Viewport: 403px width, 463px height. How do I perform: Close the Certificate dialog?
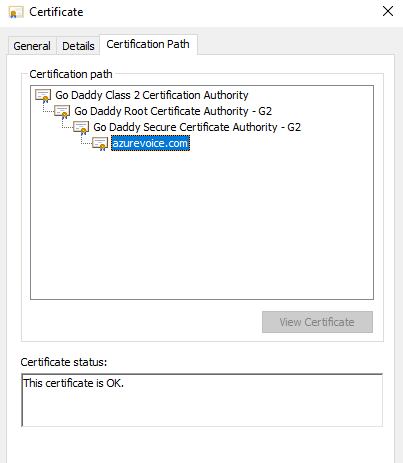pos(388,12)
